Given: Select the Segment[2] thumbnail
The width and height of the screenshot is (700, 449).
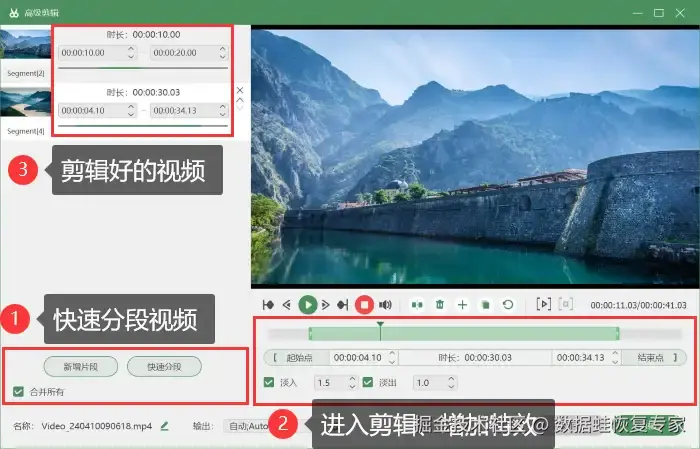Looking at the screenshot, I should click(x=25, y=44).
